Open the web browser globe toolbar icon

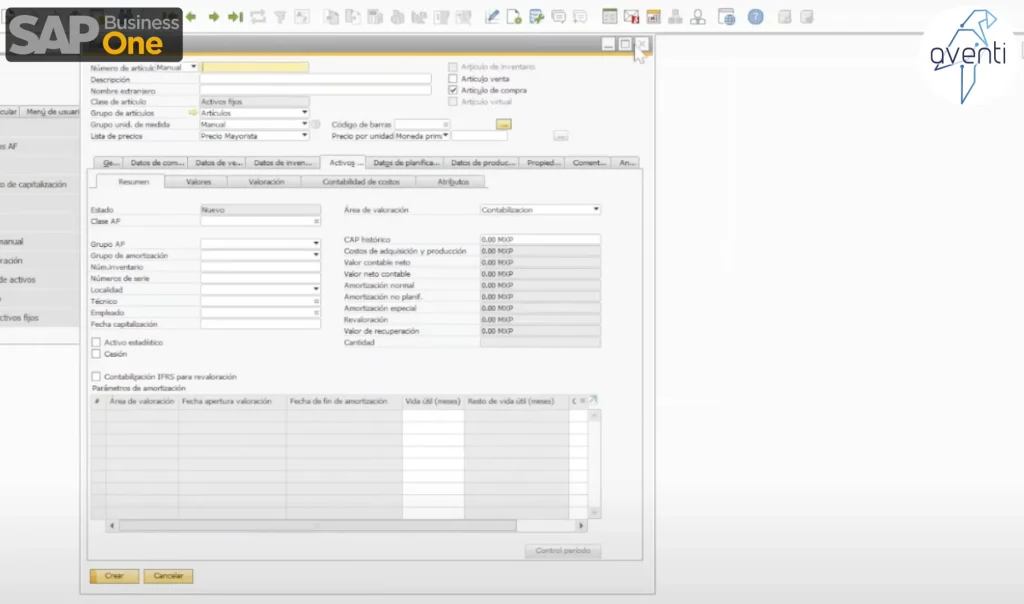pos(726,17)
